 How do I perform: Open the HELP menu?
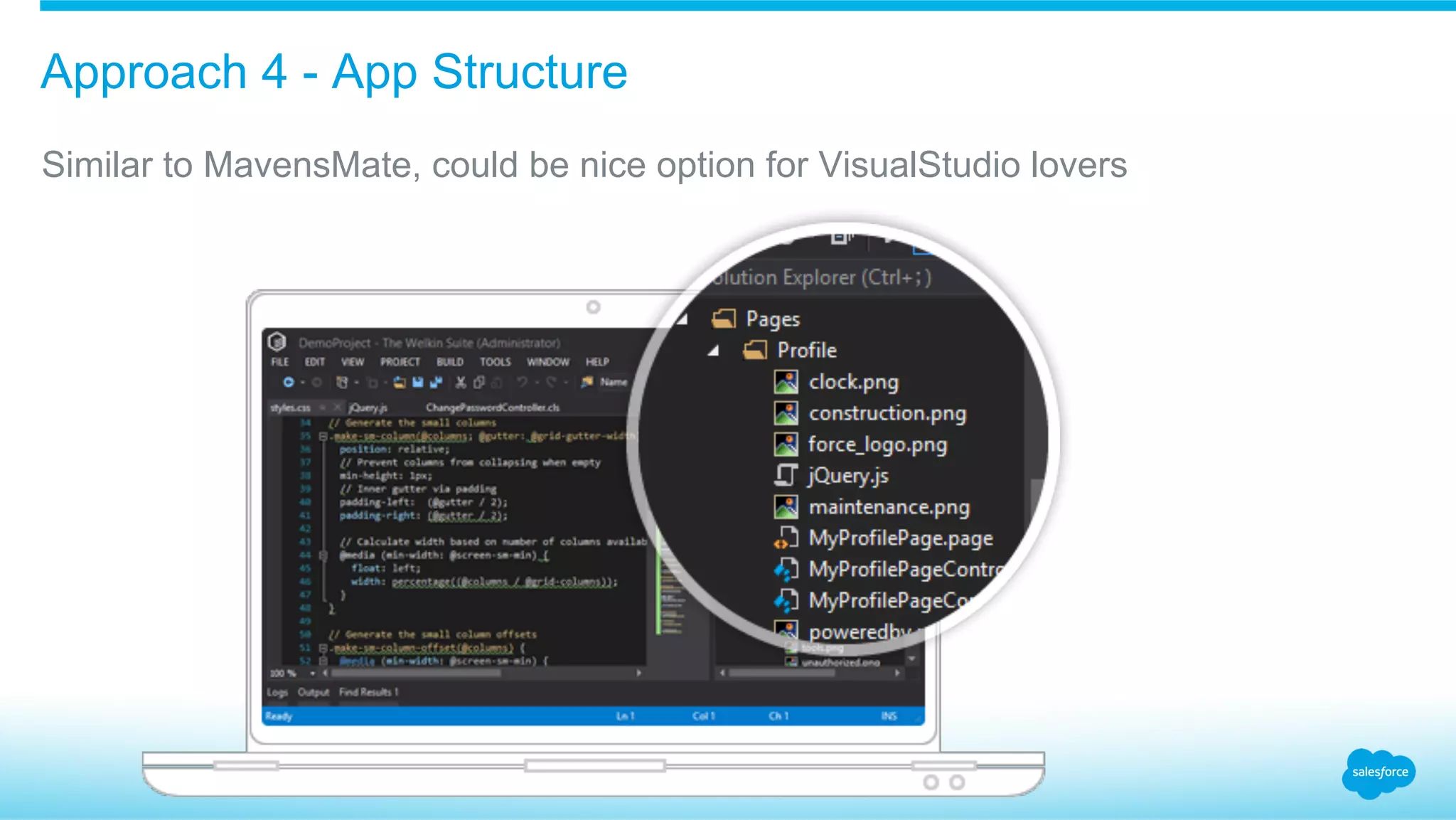597,362
